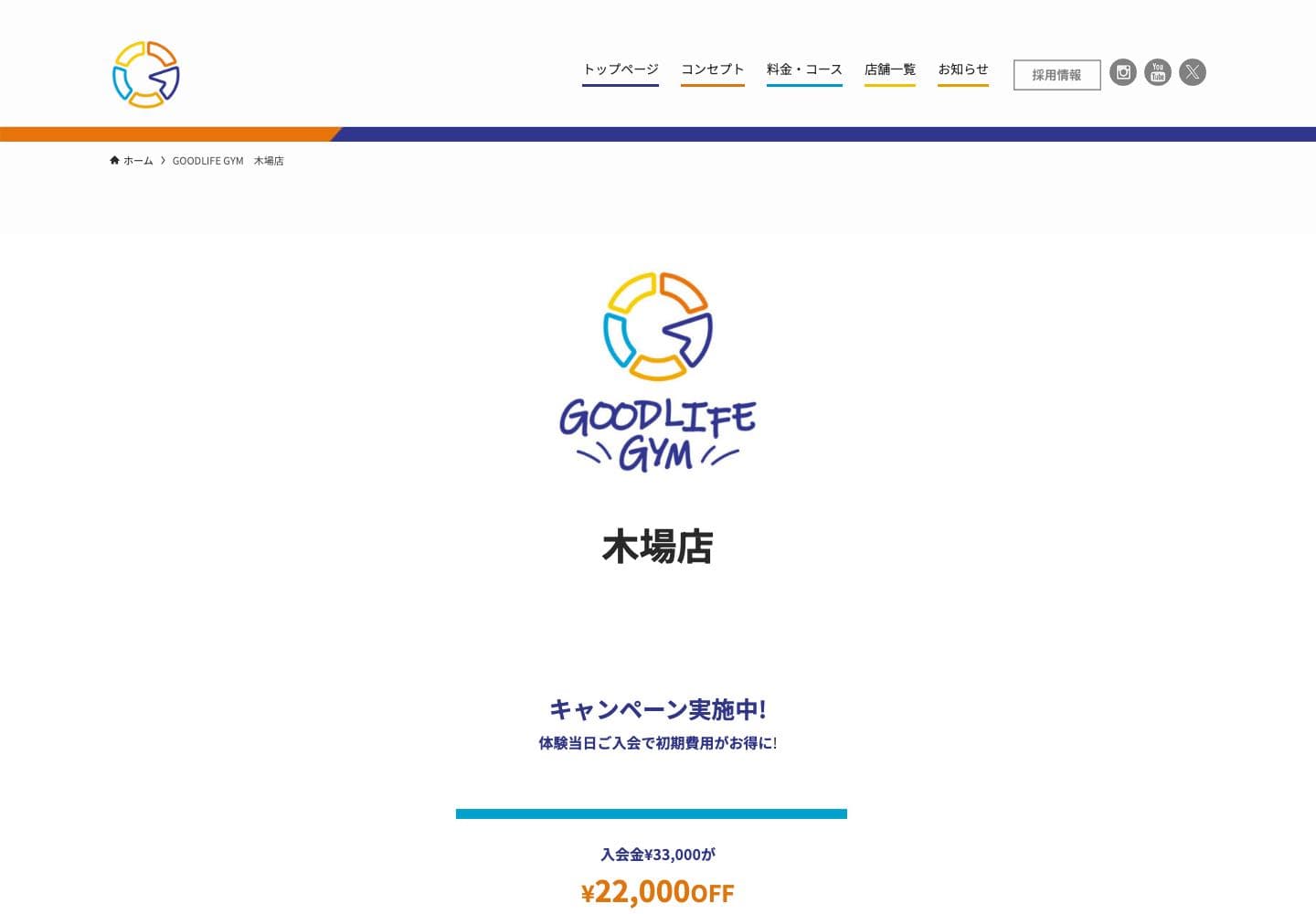Click the 体験当日ご入会で初期費用がお得に! text
The image size is (1316, 914).
[x=658, y=743]
